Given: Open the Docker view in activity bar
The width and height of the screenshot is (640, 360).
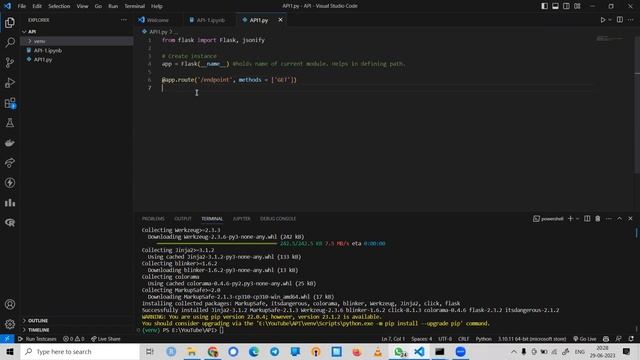Looking at the screenshot, I should point(10,143).
